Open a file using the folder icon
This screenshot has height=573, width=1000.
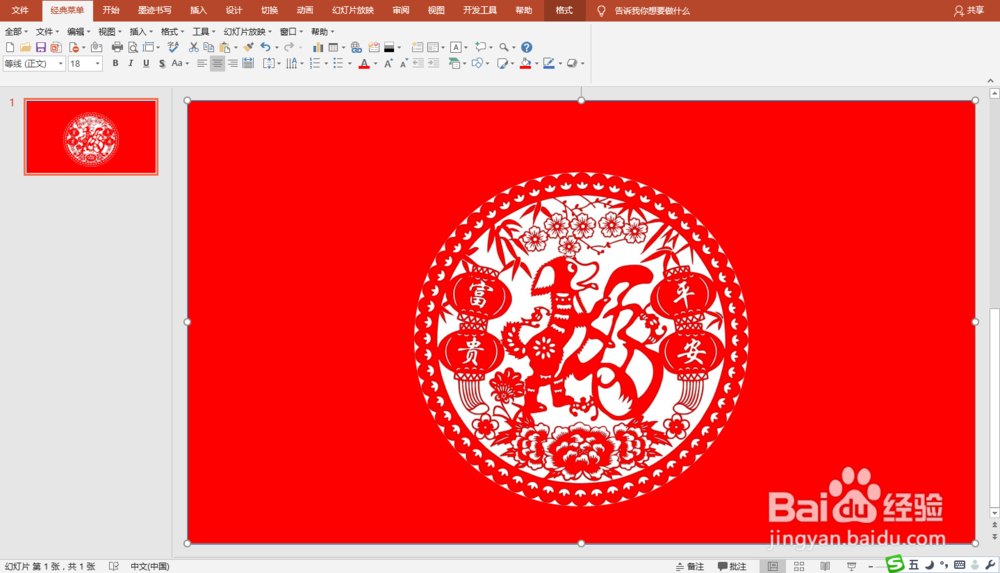[25, 47]
